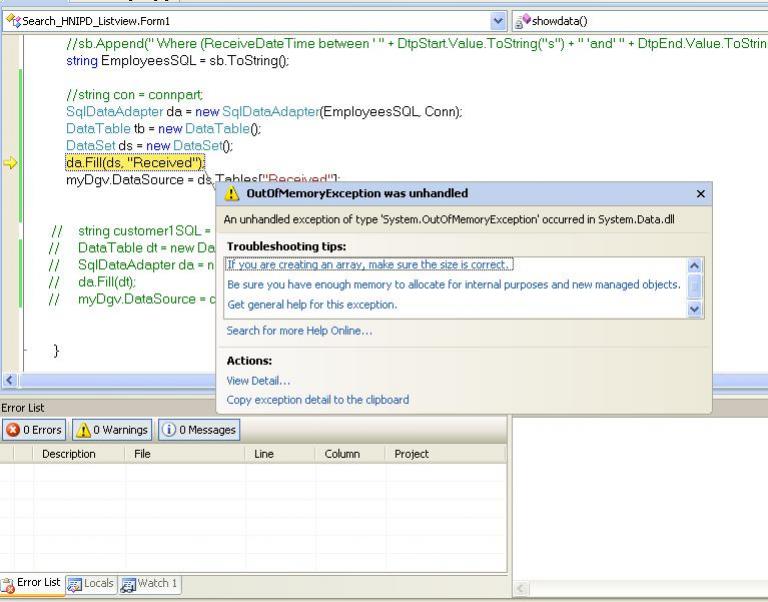The width and height of the screenshot is (768, 602).
Task: Open 'Search for more Help Online...' link
Action: point(299,330)
